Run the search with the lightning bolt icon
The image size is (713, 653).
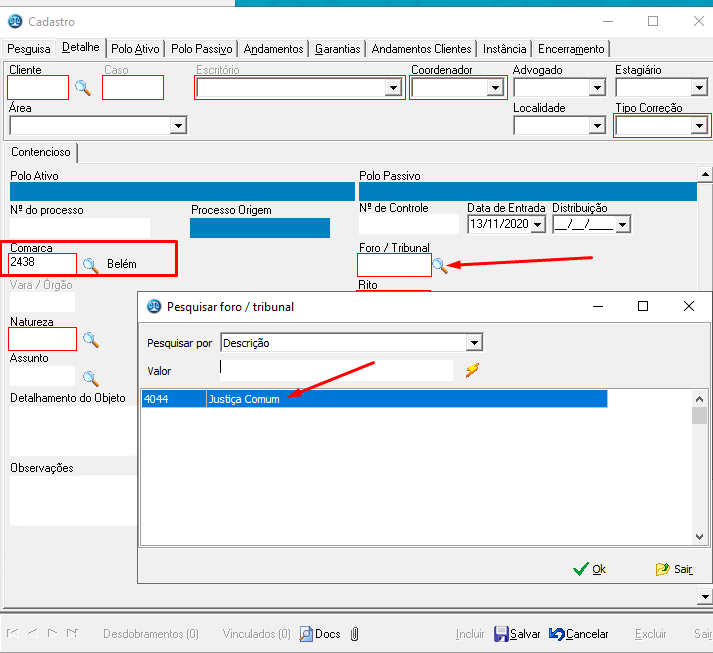point(472,370)
